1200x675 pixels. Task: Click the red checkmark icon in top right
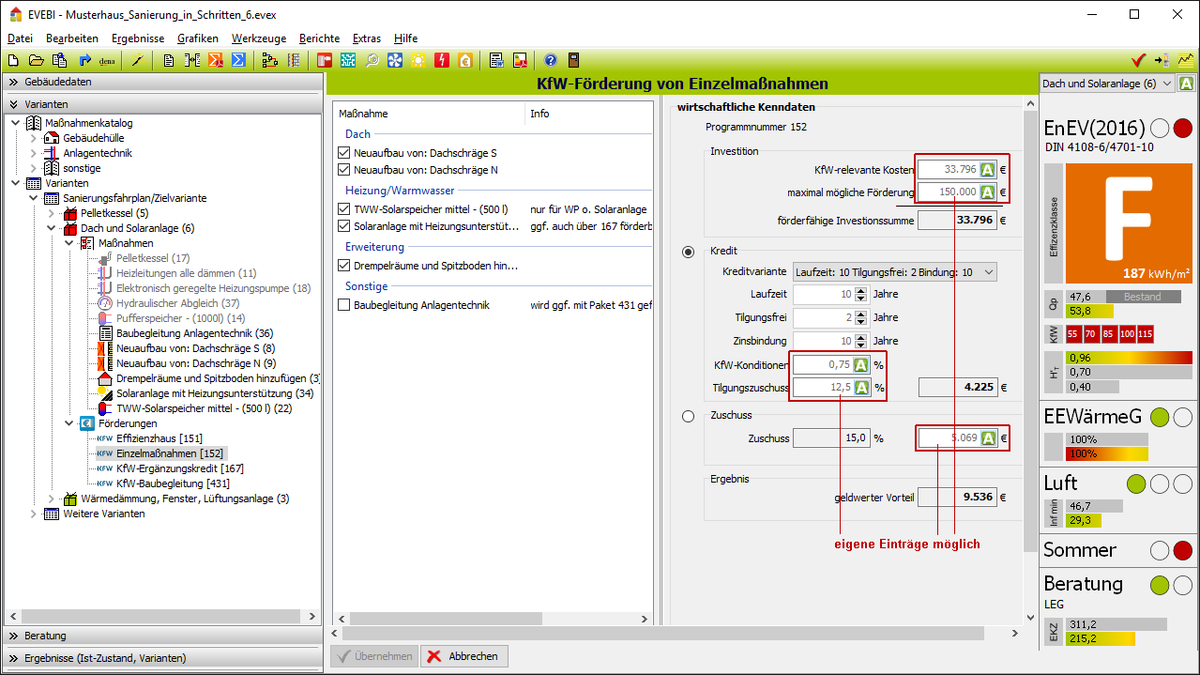coord(1137,60)
